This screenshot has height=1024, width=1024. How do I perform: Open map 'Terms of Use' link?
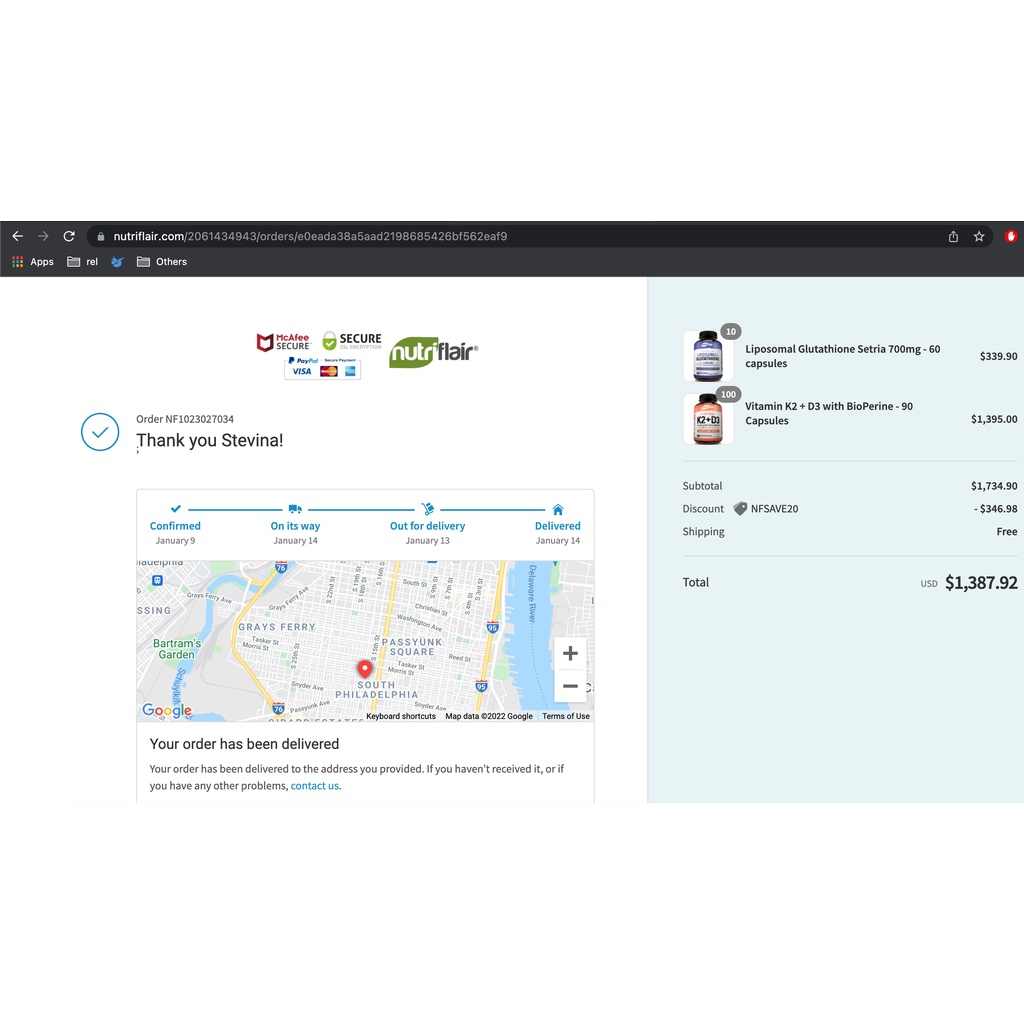point(566,716)
